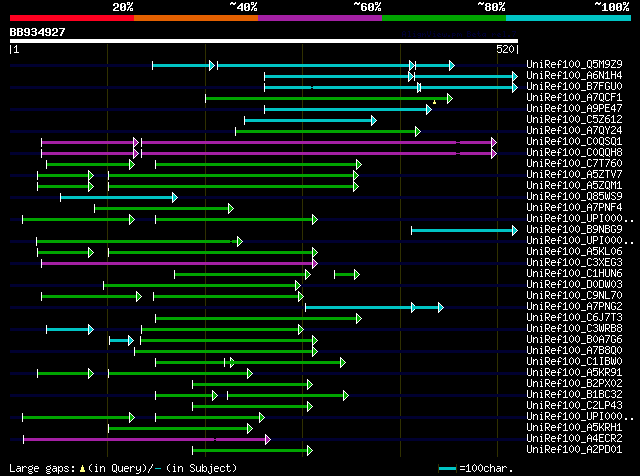Open subject UniRef100_A7QCF1

pyautogui.click(x=574, y=97)
